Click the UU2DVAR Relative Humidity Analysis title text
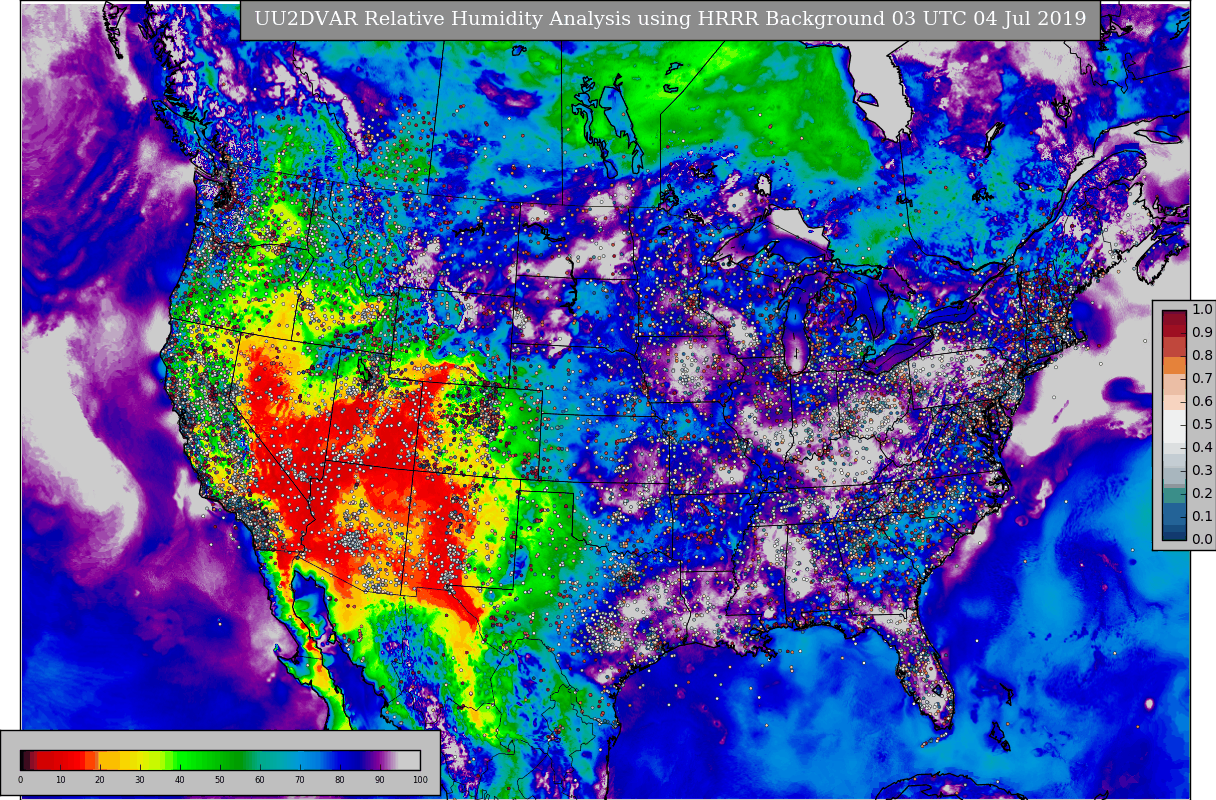The image size is (1216, 800). (670, 19)
